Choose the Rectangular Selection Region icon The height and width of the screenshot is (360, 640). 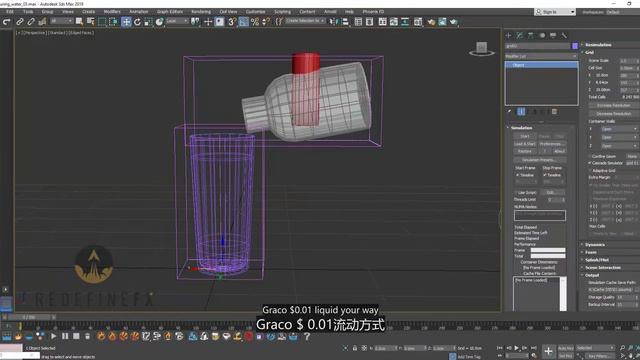click(102, 22)
